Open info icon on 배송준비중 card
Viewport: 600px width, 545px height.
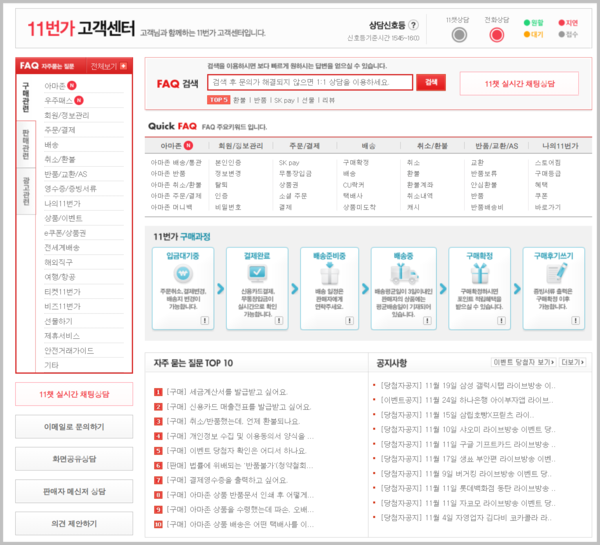tap(349, 320)
